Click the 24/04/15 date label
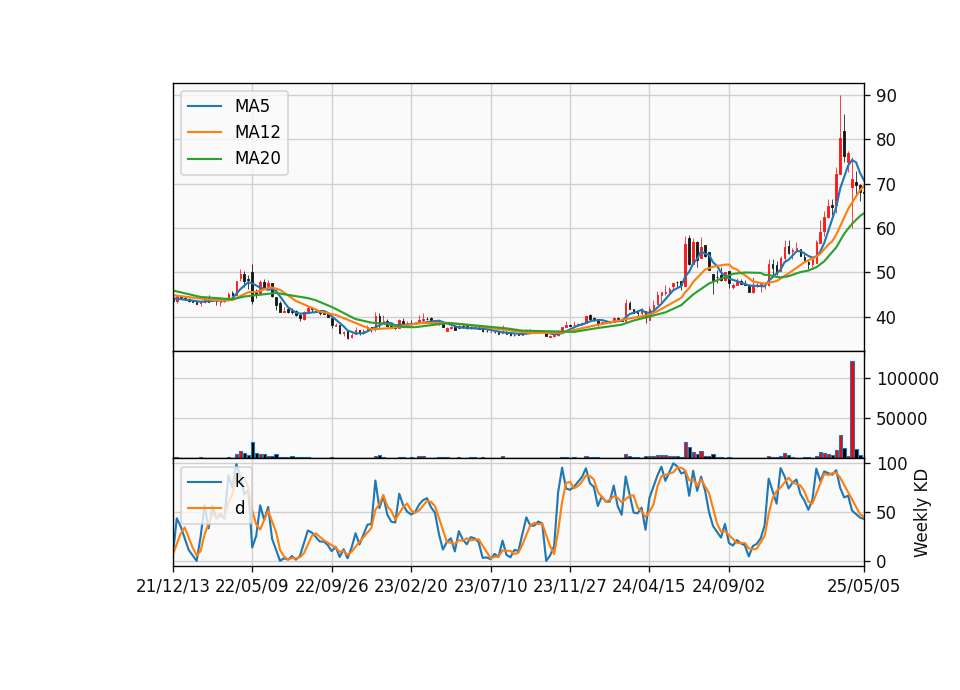Image resolution: width=960 pixels, height=690 pixels. coord(649,586)
